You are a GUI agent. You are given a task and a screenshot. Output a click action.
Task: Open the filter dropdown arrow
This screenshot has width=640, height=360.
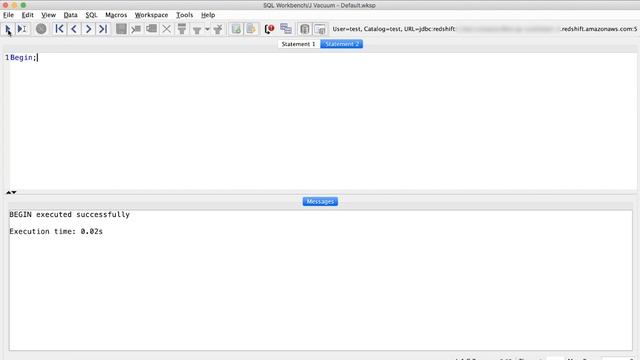point(207,29)
